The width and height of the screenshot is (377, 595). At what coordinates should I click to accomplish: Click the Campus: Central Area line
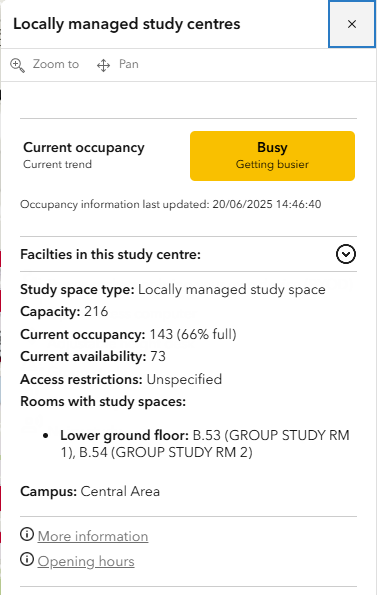coord(90,491)
